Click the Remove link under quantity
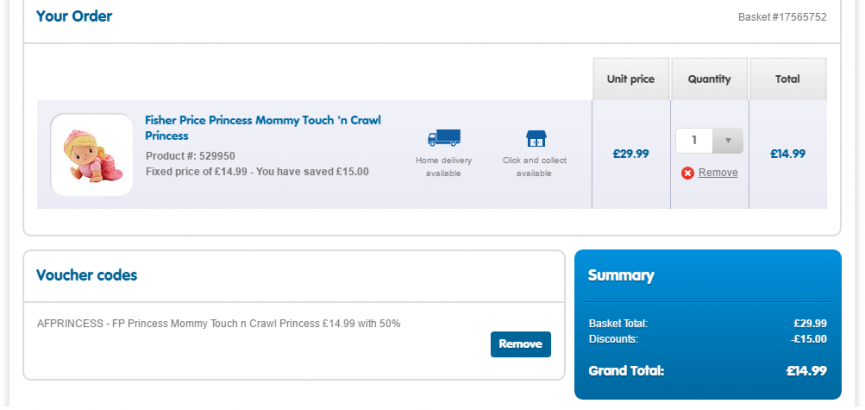The width and height of the screenshot is (865, 410). (718, 173)
